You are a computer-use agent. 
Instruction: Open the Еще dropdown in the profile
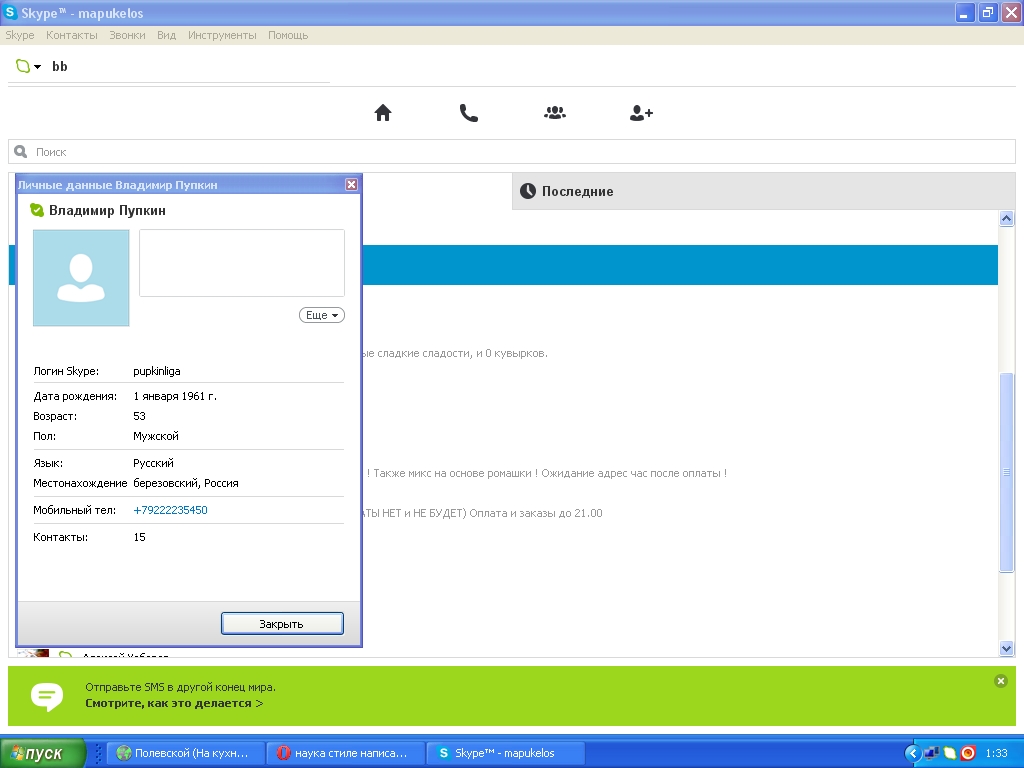(321, 315)
